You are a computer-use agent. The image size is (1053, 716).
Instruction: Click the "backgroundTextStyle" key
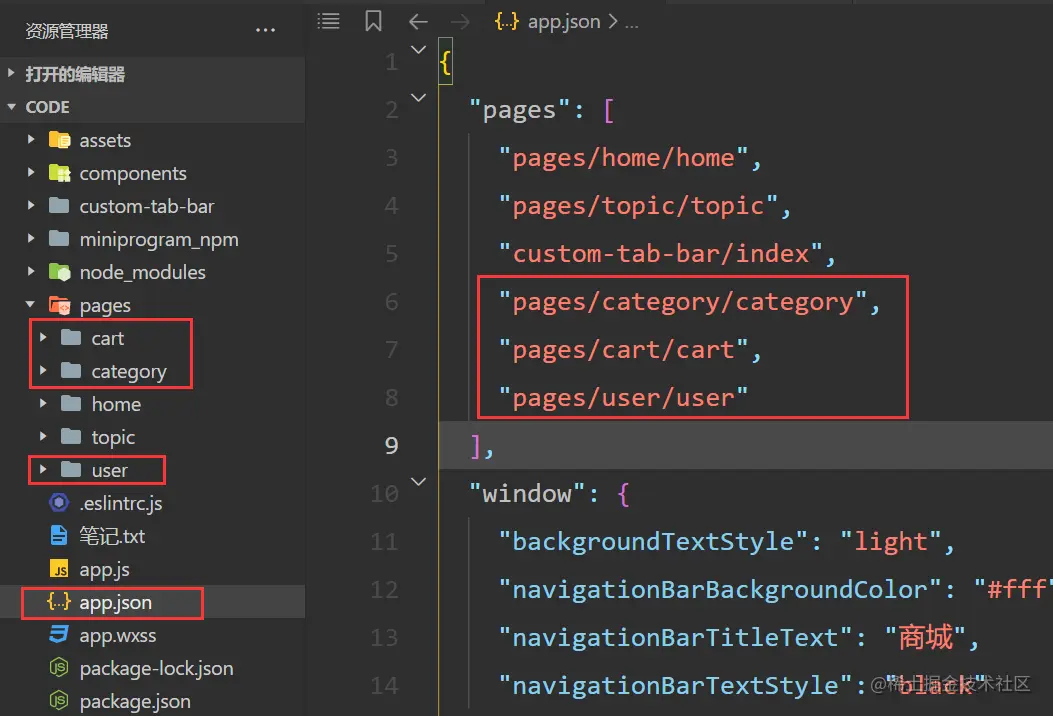point(653,541)
